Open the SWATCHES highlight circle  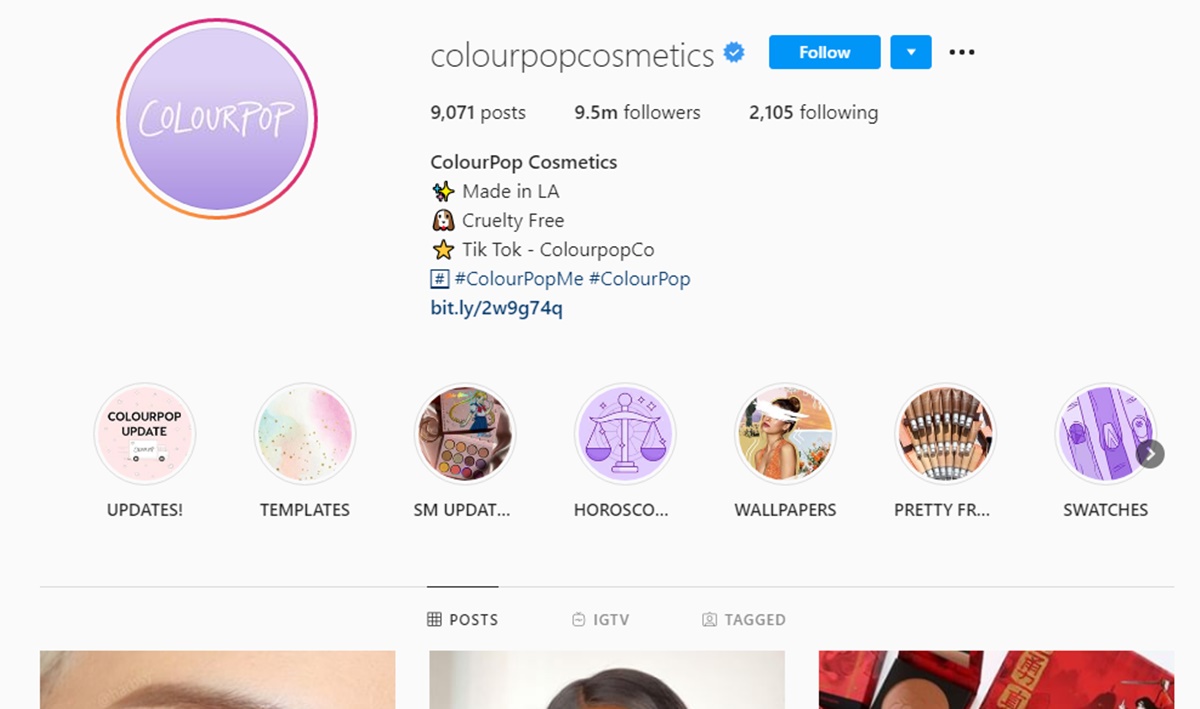tap(1105, 434)
